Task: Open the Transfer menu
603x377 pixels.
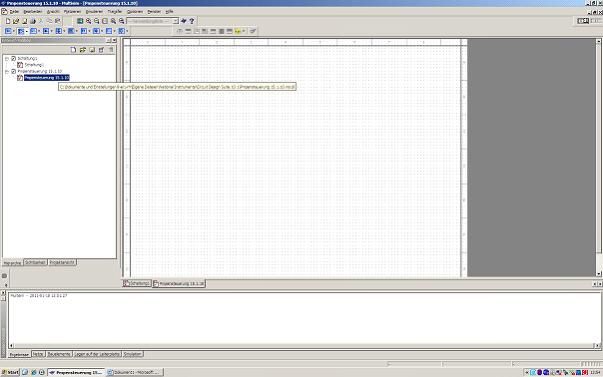Action: click(115, 12)
